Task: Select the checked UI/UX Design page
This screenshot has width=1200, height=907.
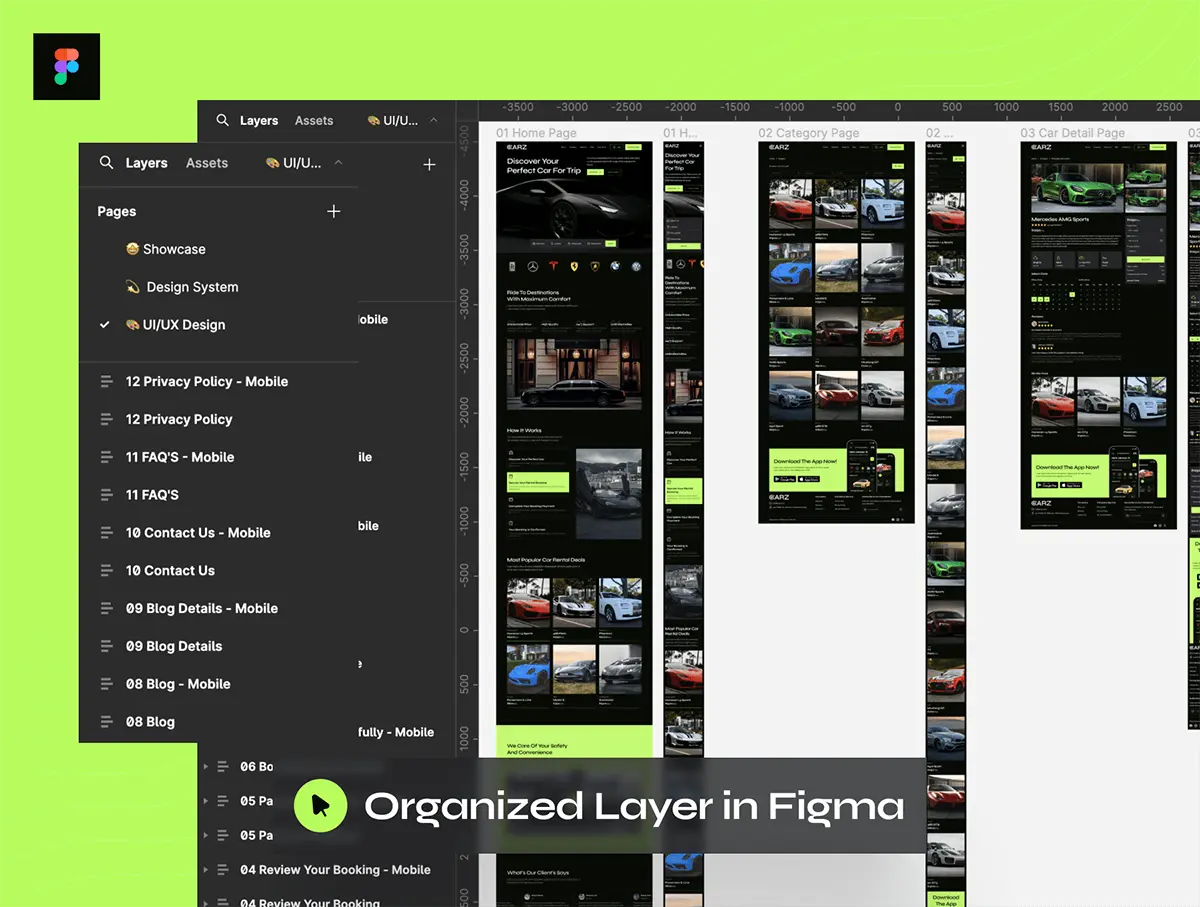Action: (x=184, y=325)
